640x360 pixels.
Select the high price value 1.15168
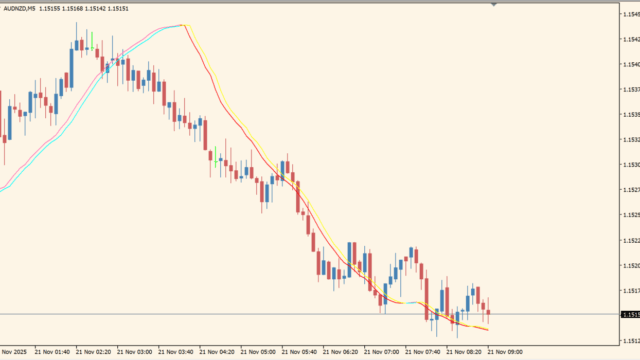tap(72, 9)
